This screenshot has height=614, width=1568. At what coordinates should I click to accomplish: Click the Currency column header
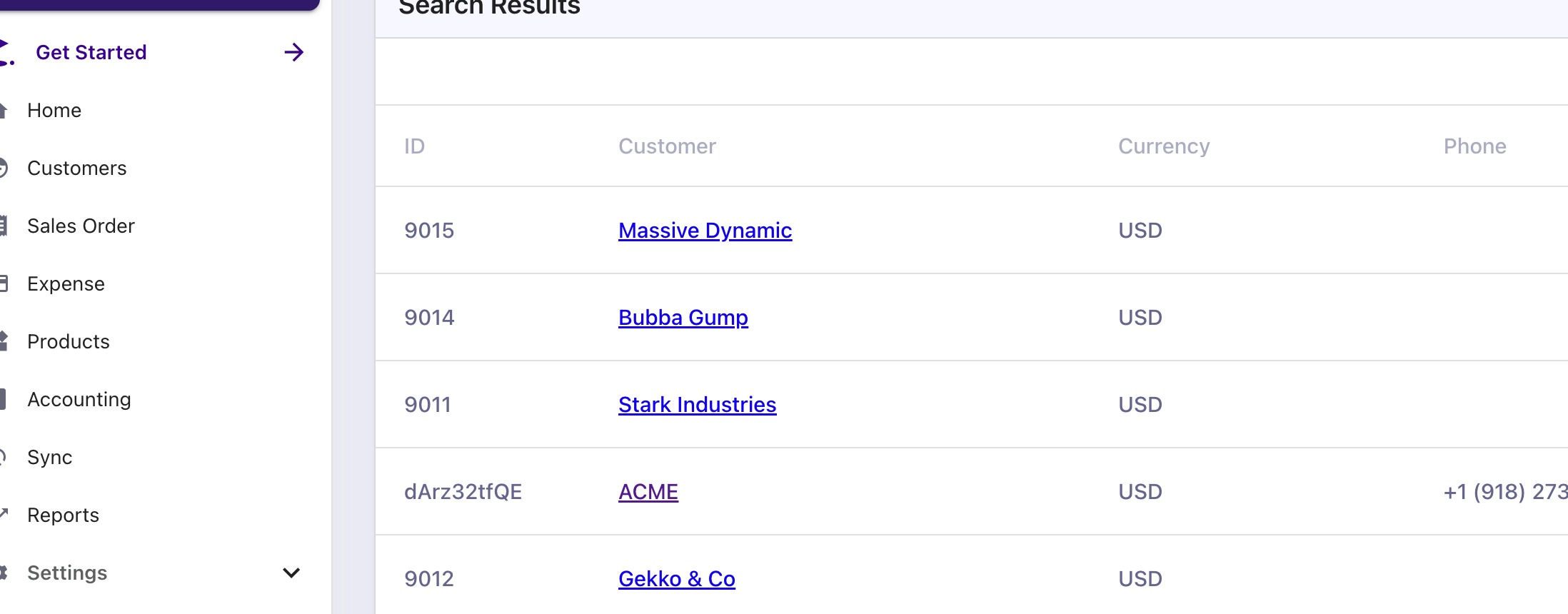tap(1163, 146)
